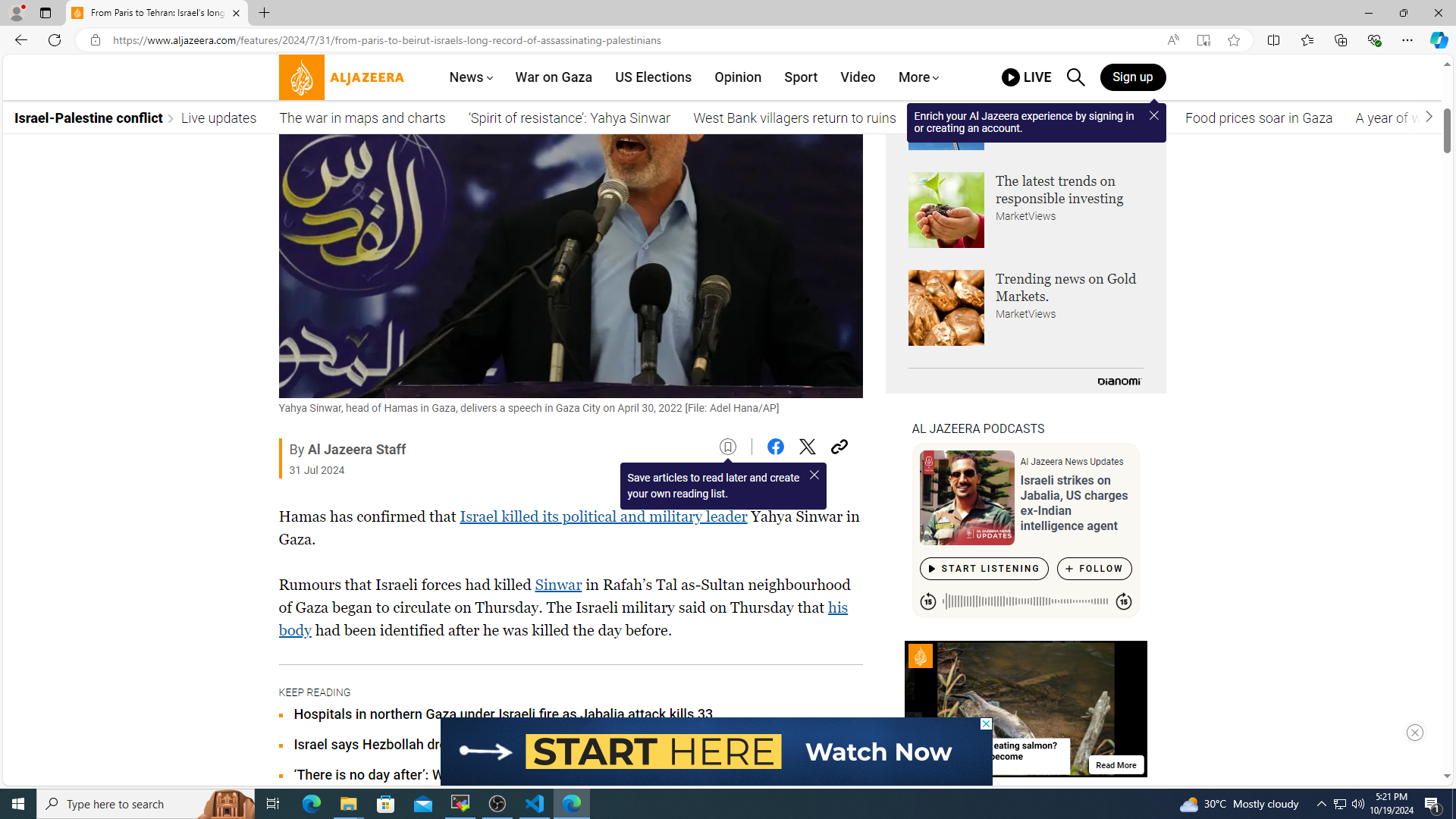This screenshot has height=819, width=1456.
Task: Open Copilot sidebar
Action: [1439, 40]
